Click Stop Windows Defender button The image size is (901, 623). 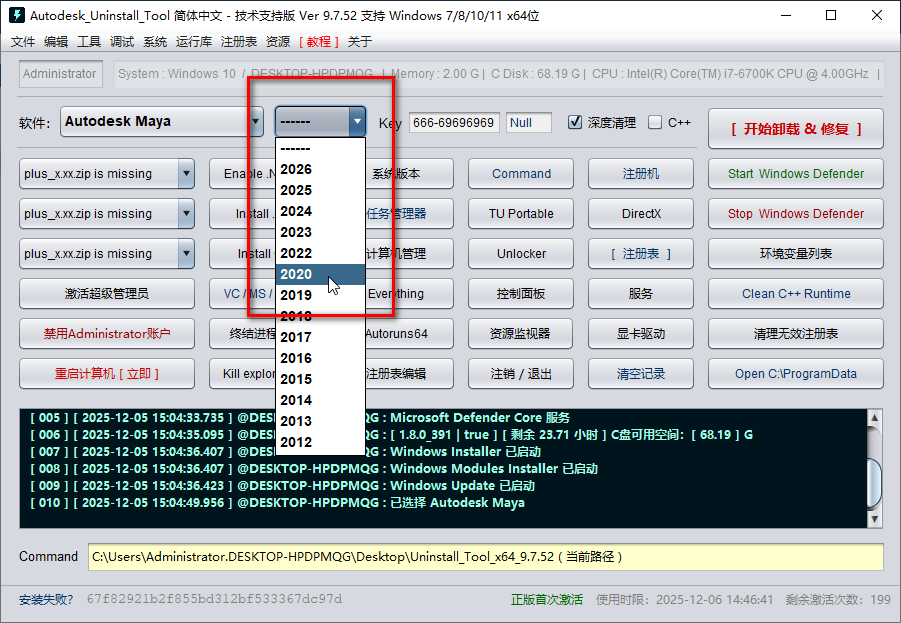pyautogui.click(x=796, y=214)
